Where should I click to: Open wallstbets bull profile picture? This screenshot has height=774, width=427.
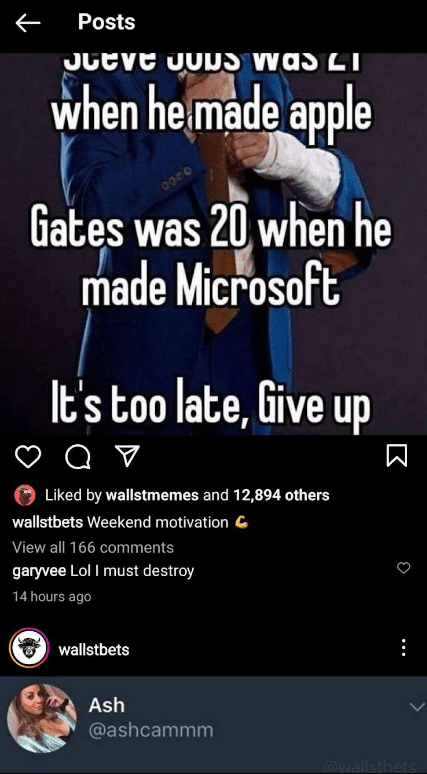coord(29,648)
